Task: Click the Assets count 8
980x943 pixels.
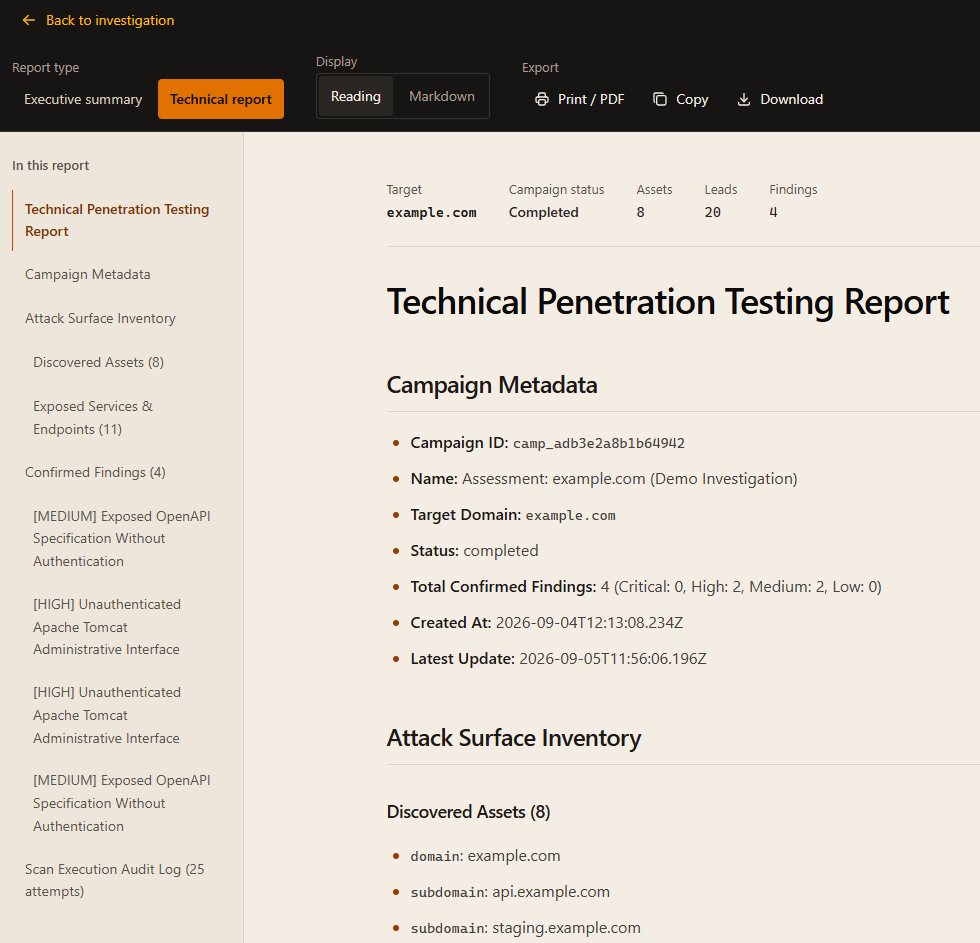Action: coord(641,212)
